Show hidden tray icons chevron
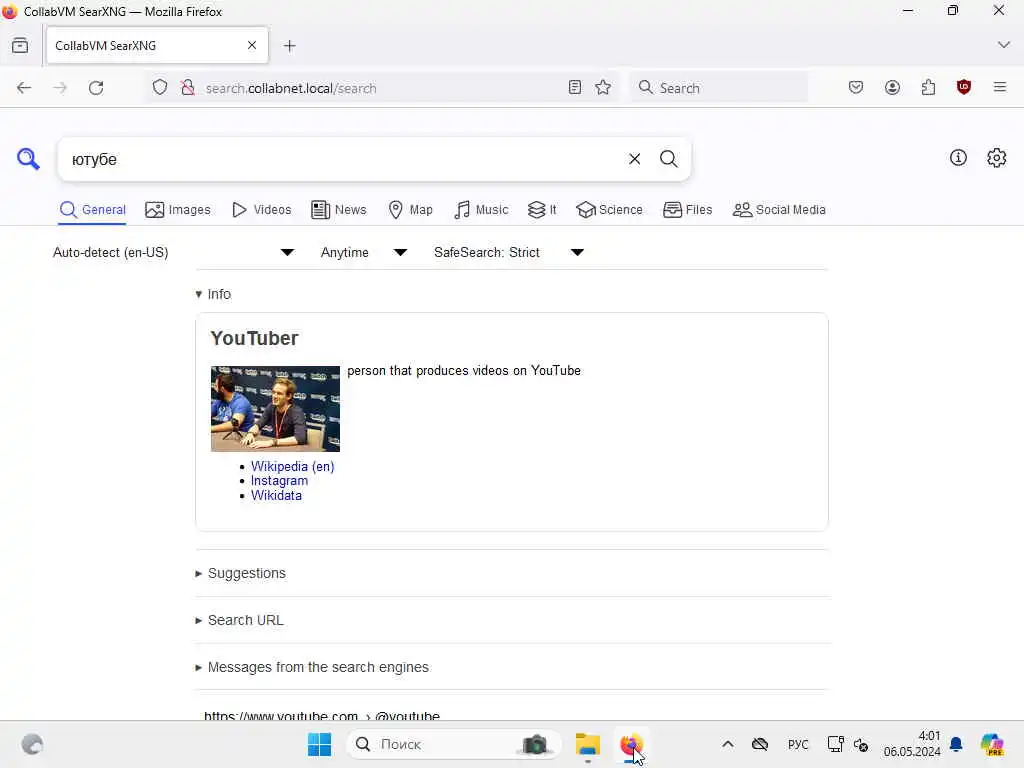The image size is (1024, 768). pyautogui.click(x=728, y=744)
